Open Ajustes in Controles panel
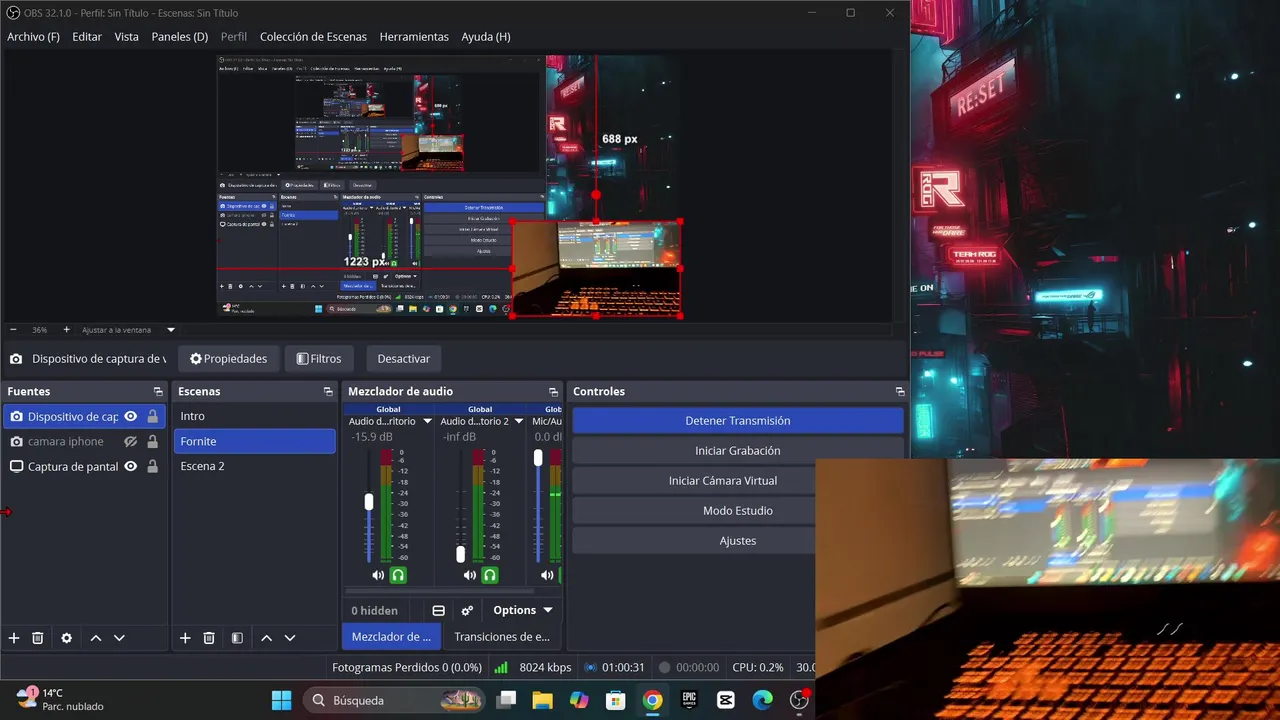The width and height of the screenshot is (1280, 720). (x=738, y=541)
